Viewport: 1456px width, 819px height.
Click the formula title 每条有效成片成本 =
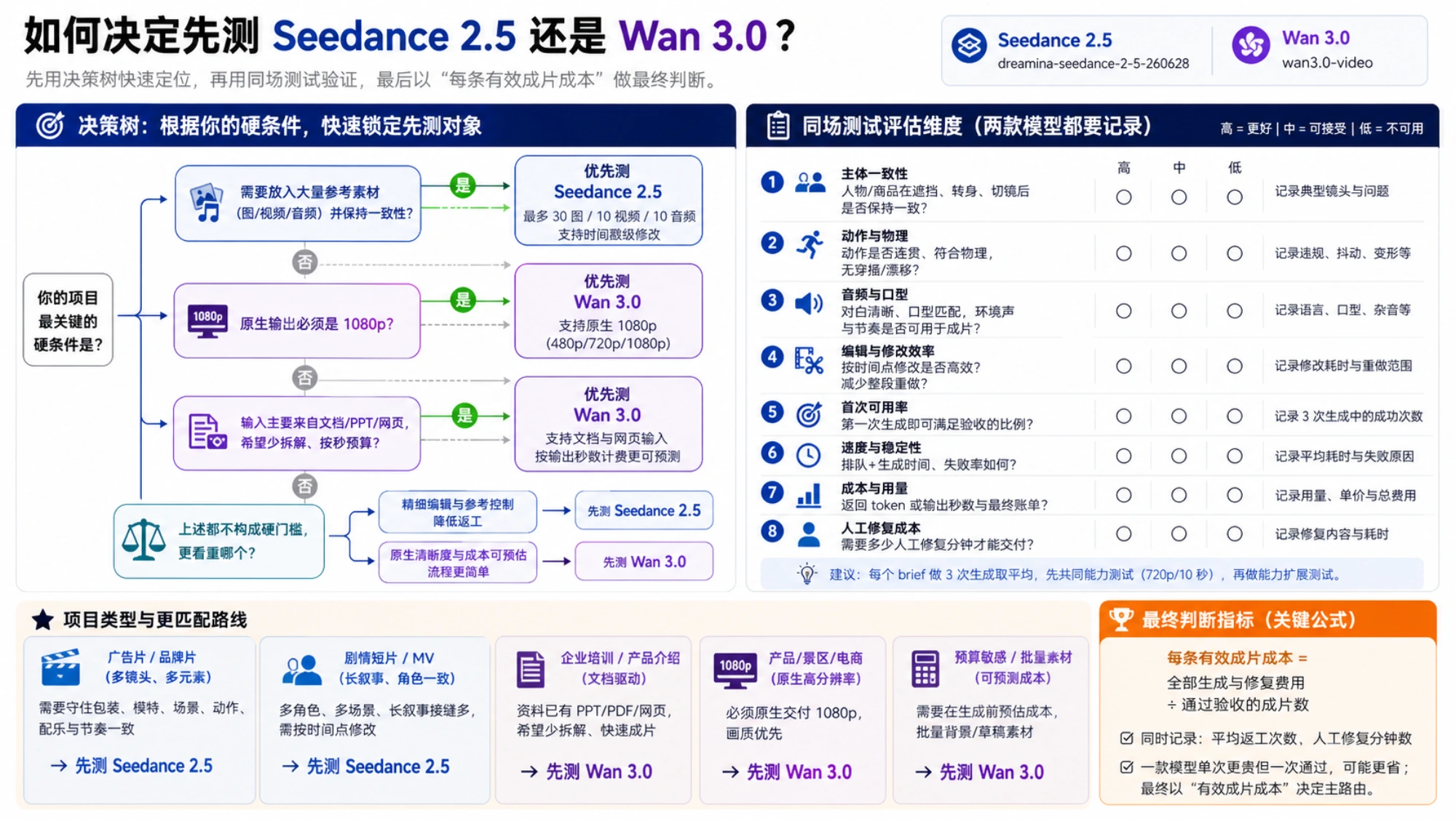[1237, 658]
